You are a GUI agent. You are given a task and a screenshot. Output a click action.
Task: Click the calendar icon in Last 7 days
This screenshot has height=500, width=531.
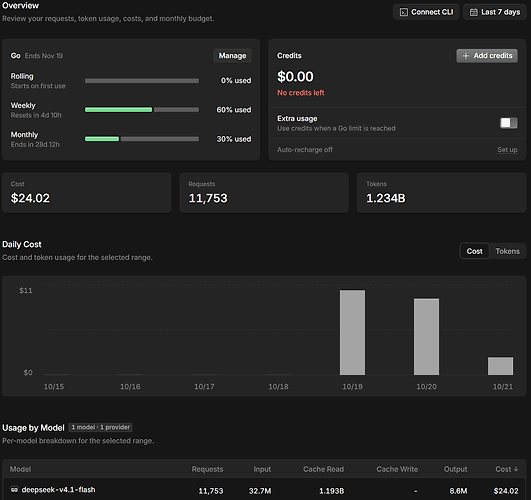point(473,12)
